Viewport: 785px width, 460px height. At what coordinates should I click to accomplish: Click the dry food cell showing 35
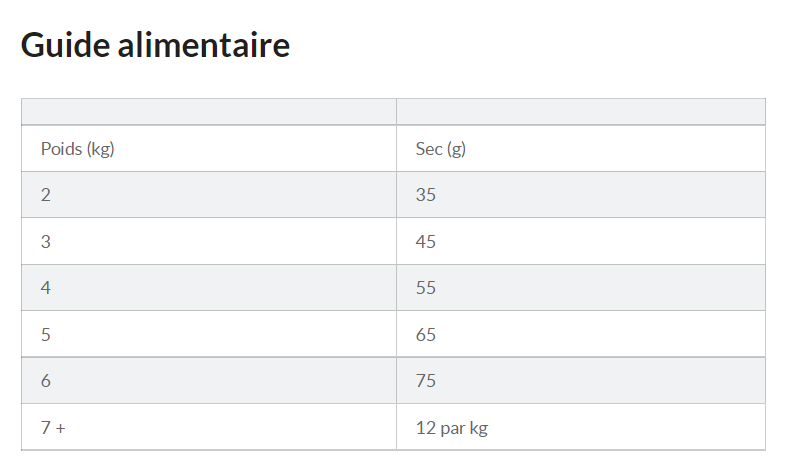click(x=426, y=195)
